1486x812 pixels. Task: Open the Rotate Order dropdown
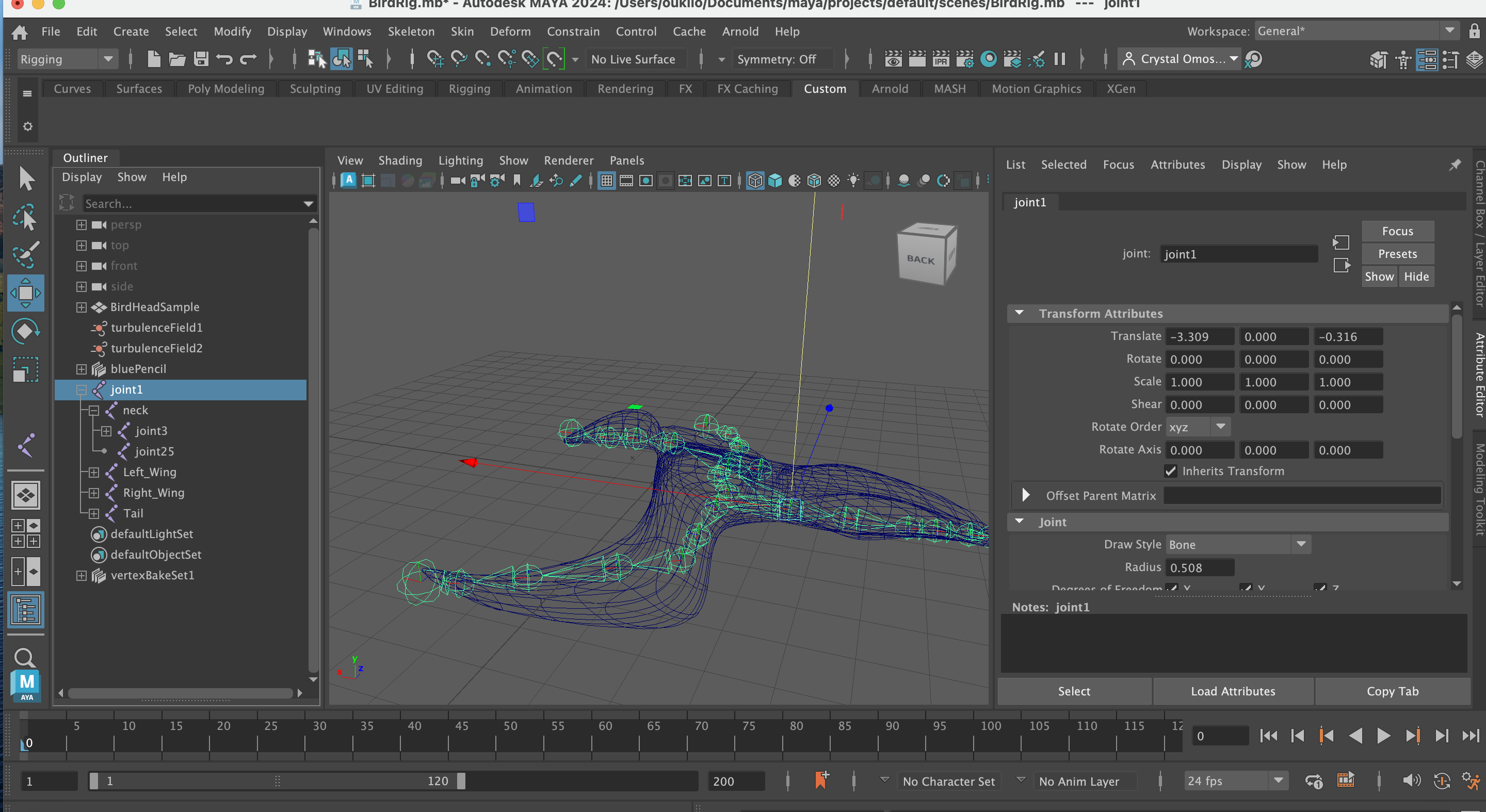point(1198,427)
